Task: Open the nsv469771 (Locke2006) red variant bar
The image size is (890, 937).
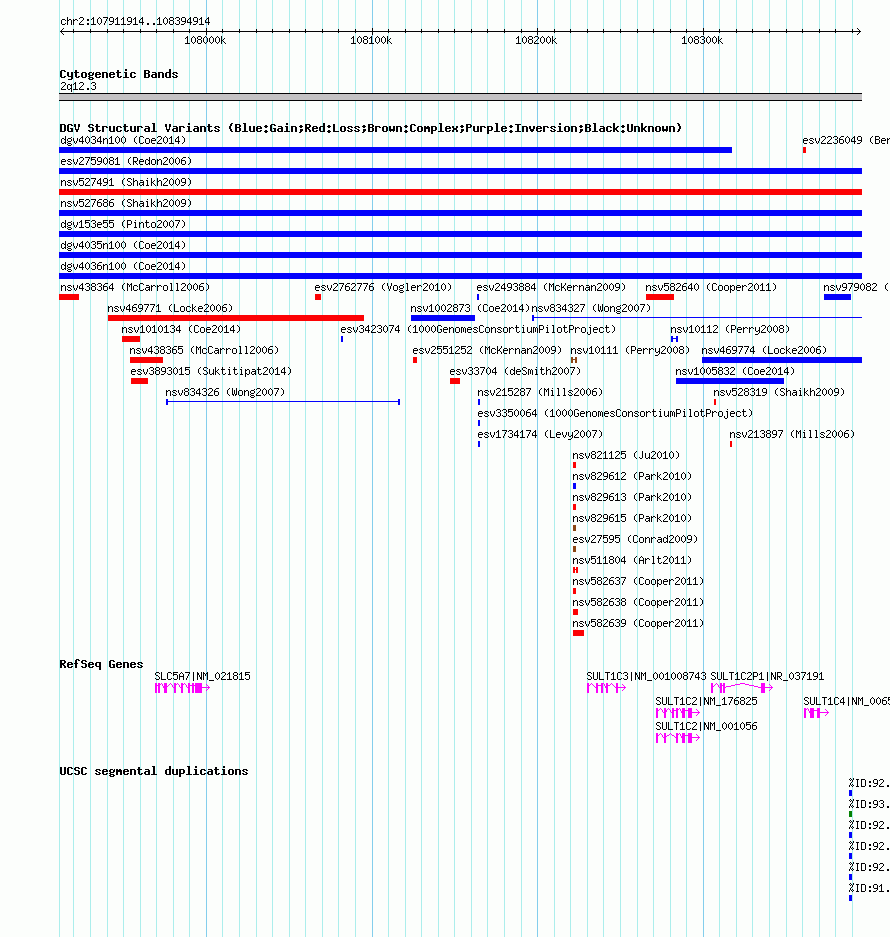Action: click(236, 318)
